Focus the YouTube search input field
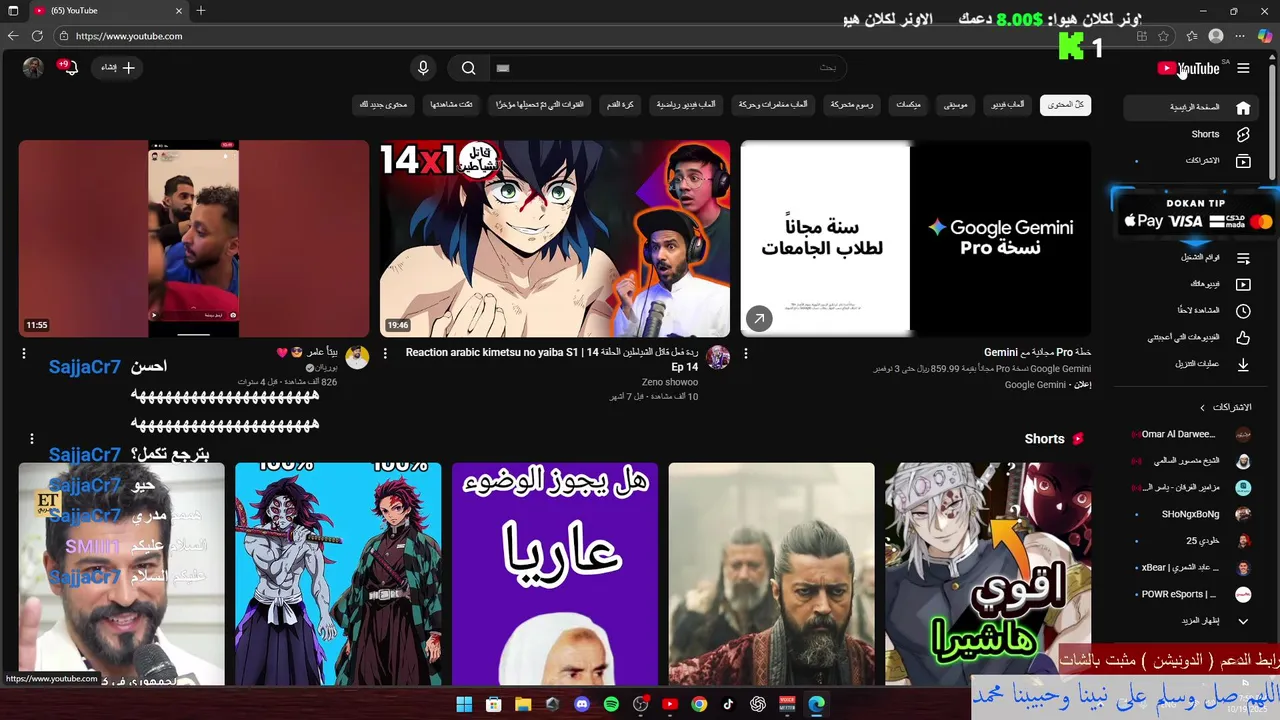 click(667, 68)
